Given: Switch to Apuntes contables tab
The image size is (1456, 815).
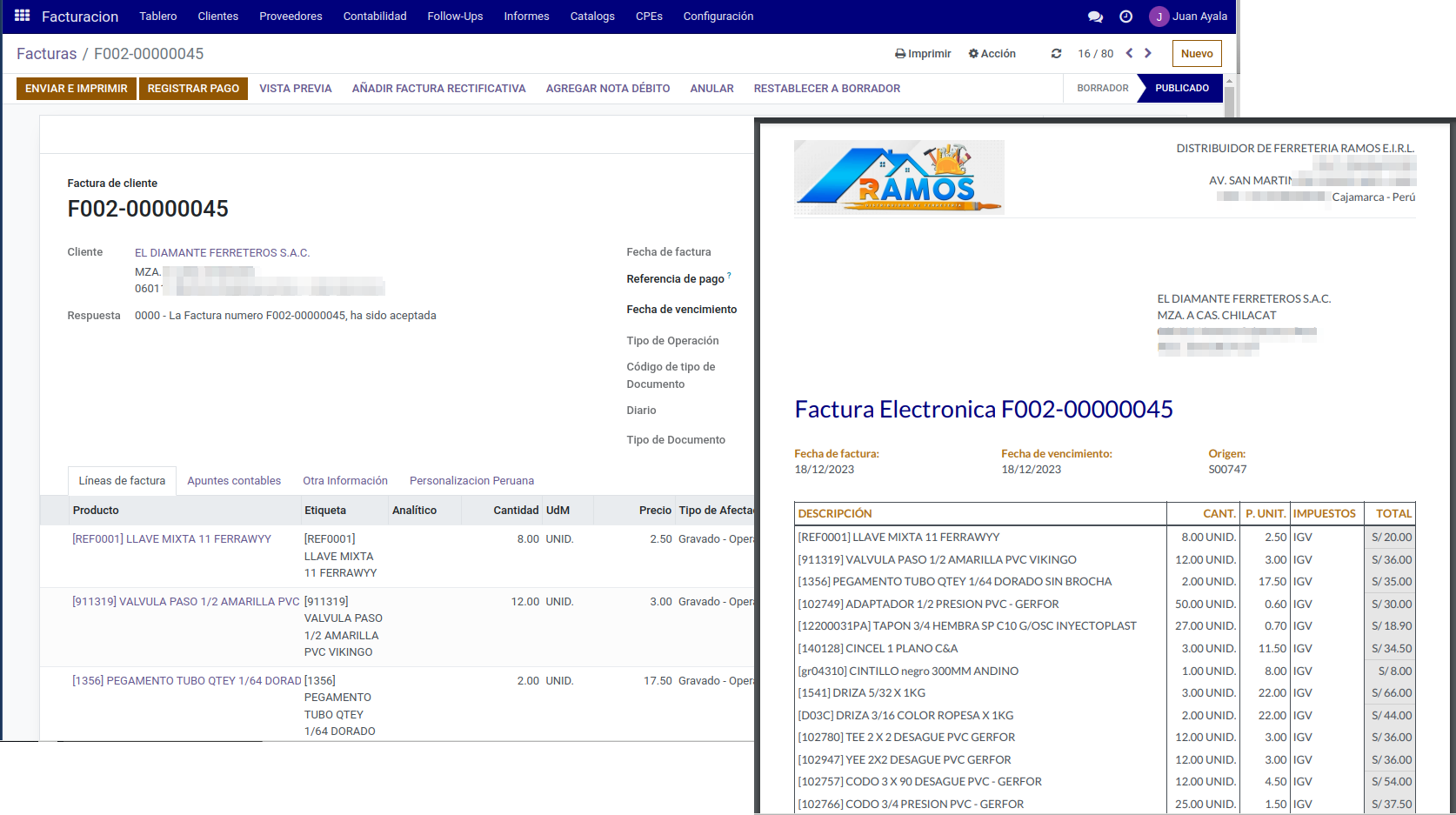Looking at the screenshot, I should click(234, 481).
